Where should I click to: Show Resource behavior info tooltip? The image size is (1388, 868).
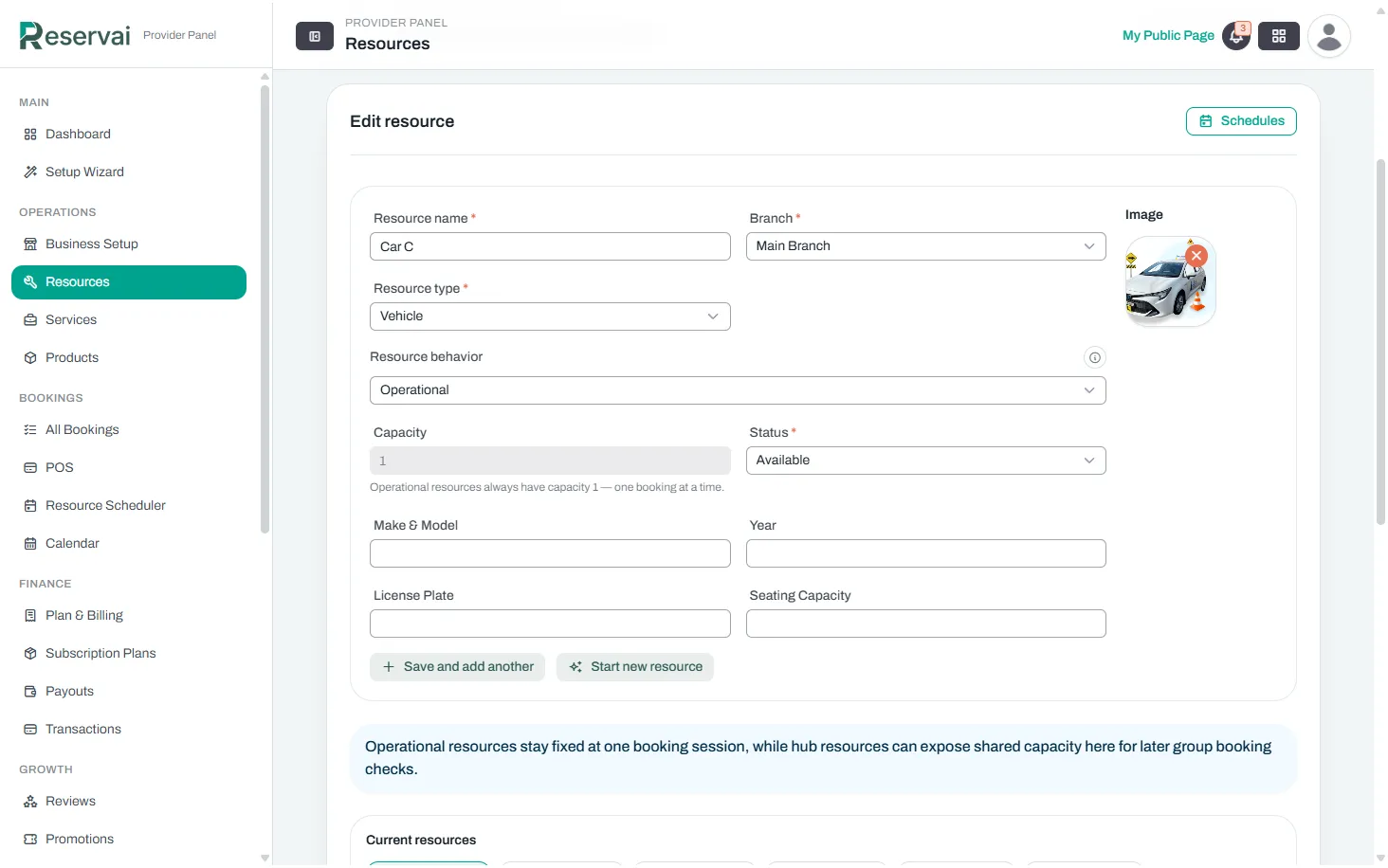coord(1095,357)
